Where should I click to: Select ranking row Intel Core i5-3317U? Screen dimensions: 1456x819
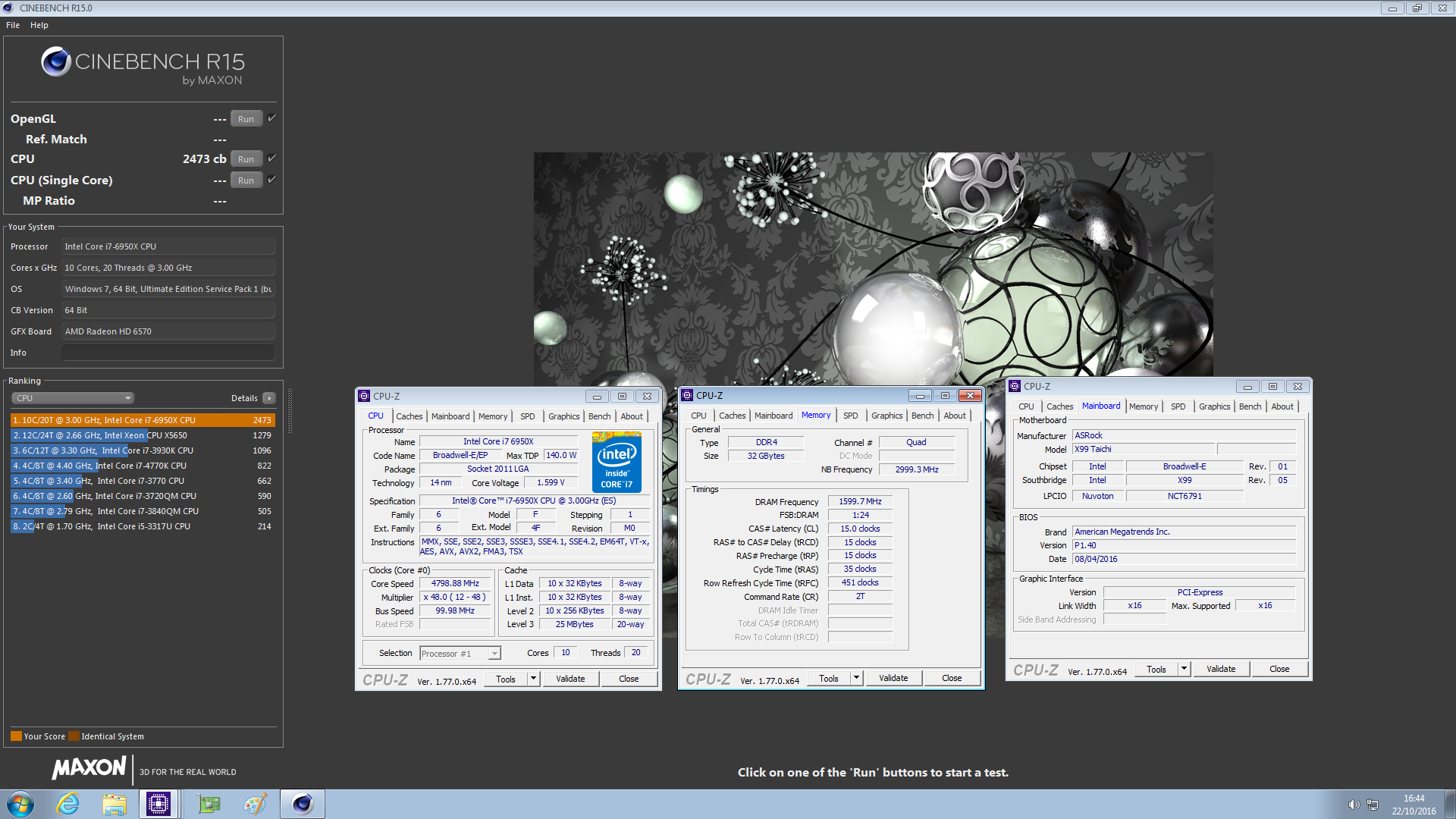143,526
